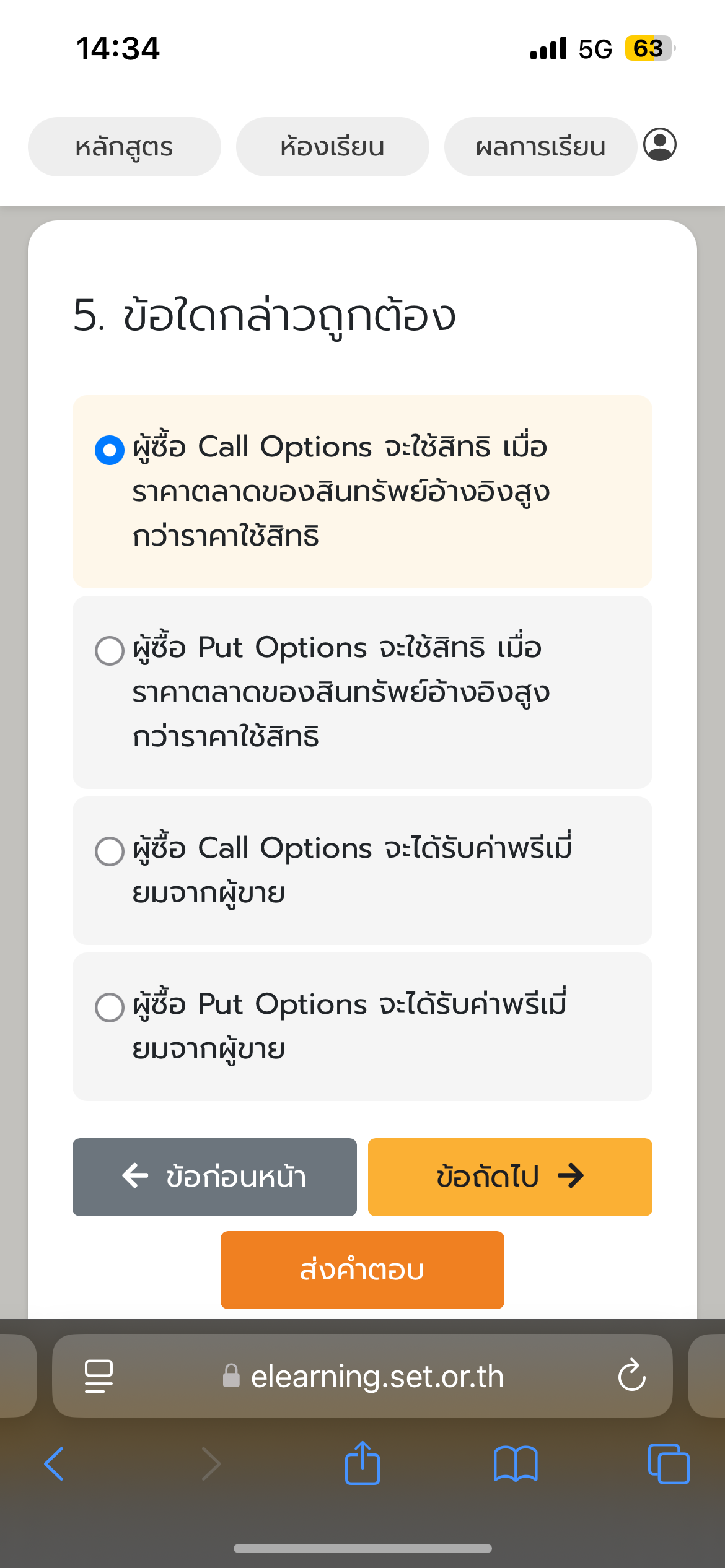Screen dimensions: 725x1568
Task: Tap the Safari forward arrow
Action: pyautogui.click(x=211, y=1464)
